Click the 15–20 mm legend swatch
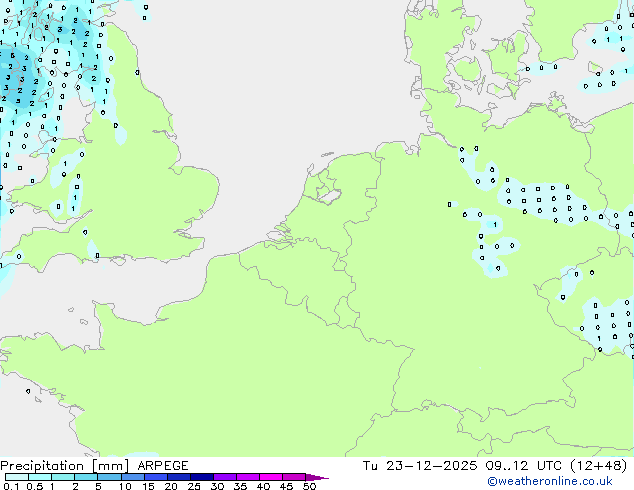The height and width of the screenshot is (490, 634). pyautogui.click(x=155, y=477)
